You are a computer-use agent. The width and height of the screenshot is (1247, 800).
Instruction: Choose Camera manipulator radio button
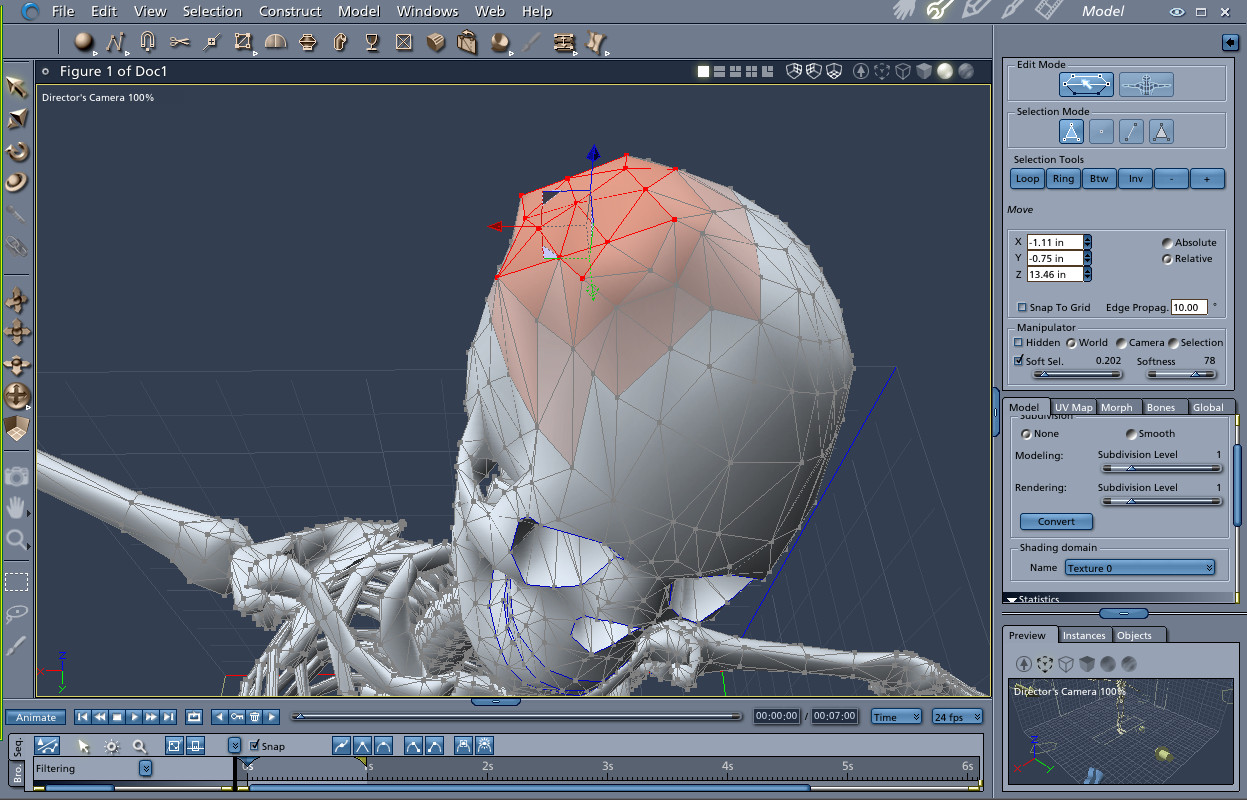click(1121, 343)
